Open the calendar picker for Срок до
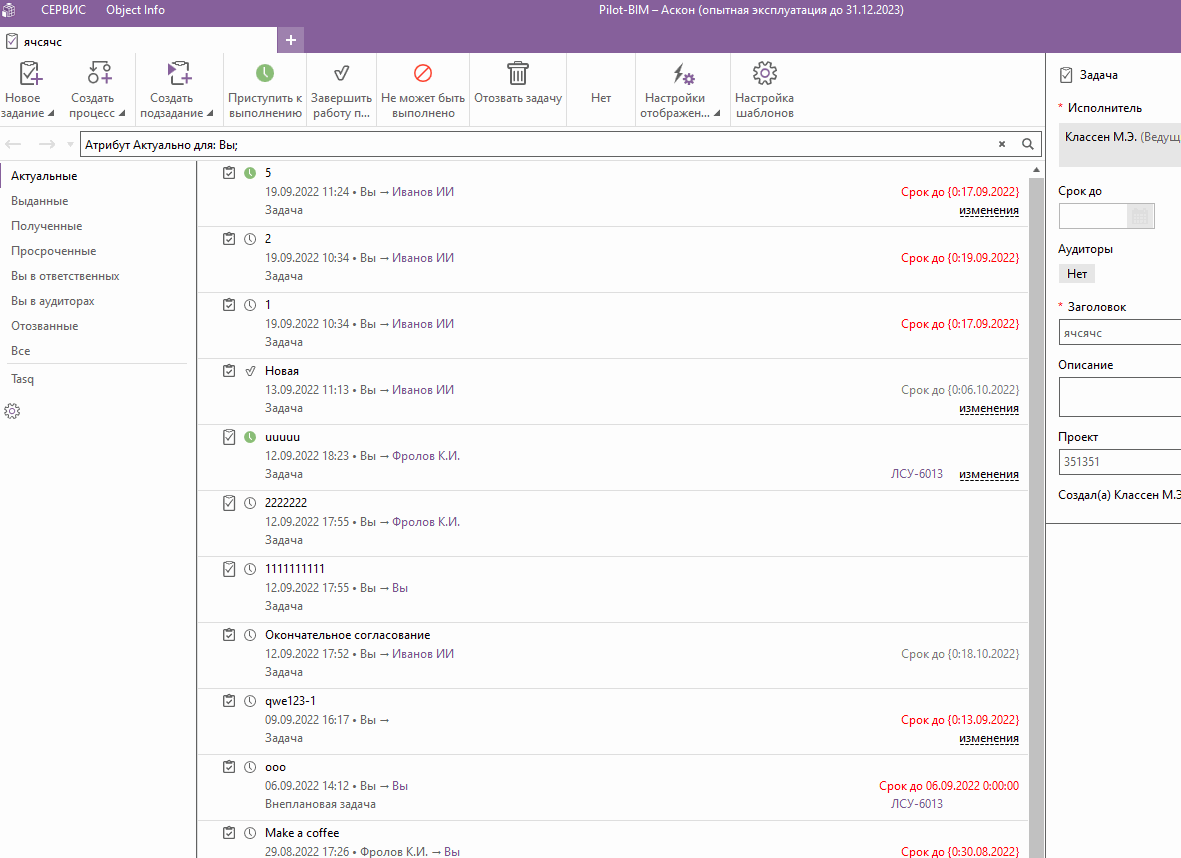Viewport: 1181px width, 858px height. [x=1140, y=216]
